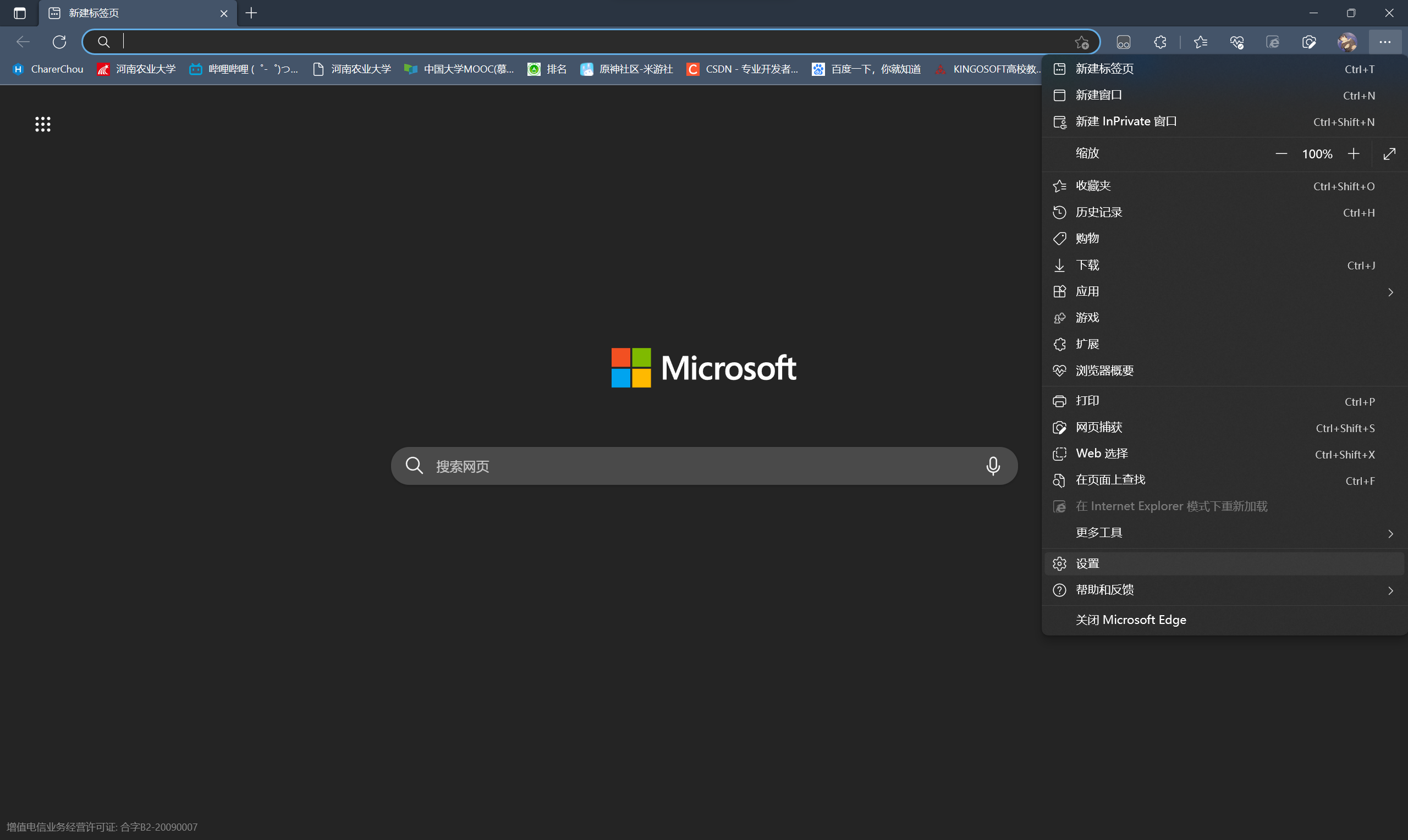Open the KINGOSOFT高校教 bookmark
Screen dimensions: 1408x840
(988, 69)
